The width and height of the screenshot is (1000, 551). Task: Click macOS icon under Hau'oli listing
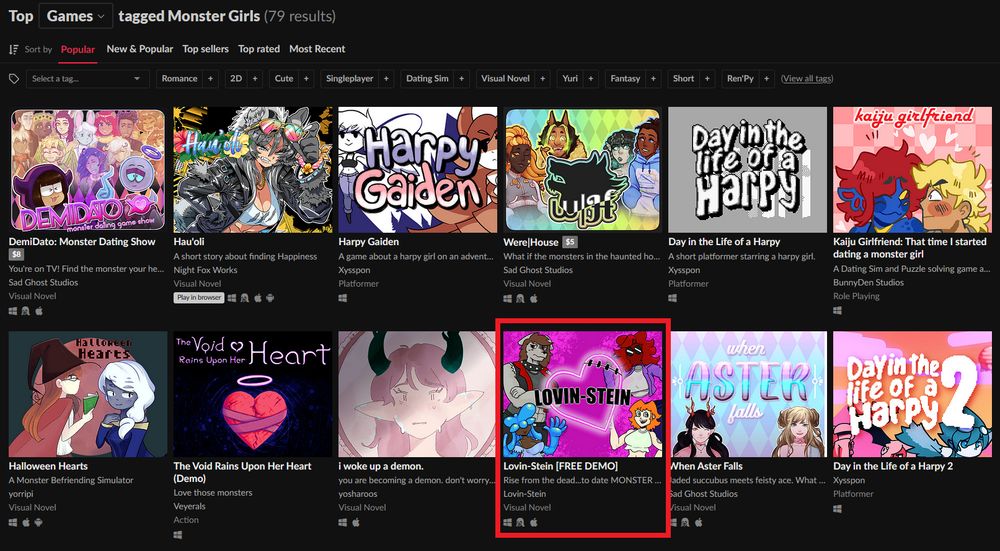click(x=258, y=298)
